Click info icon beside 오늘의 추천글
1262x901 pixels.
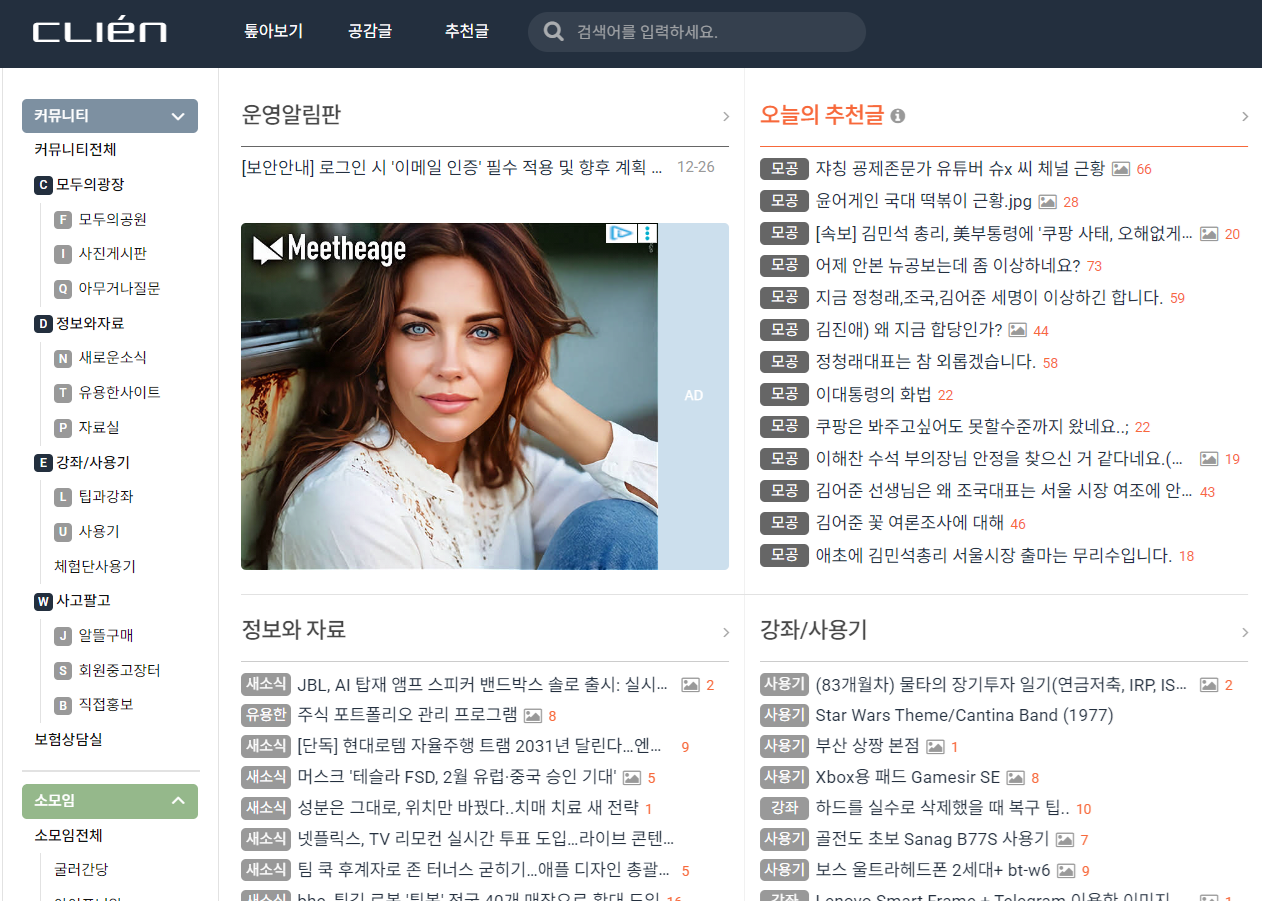[x=898, y=116]
